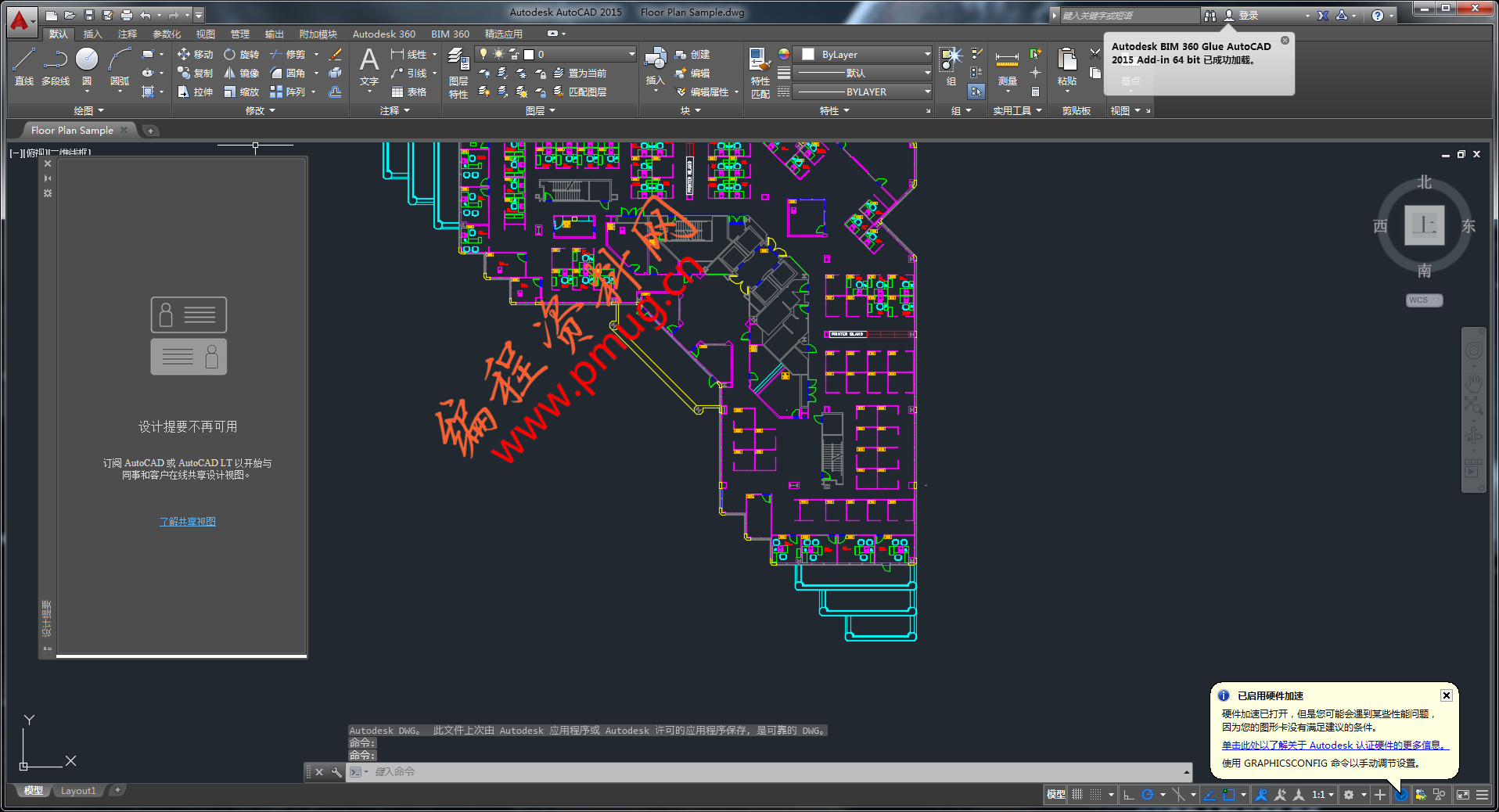
Task: Click the help question mark icon
Action: pyautogui.click(x=1378, y=15)
